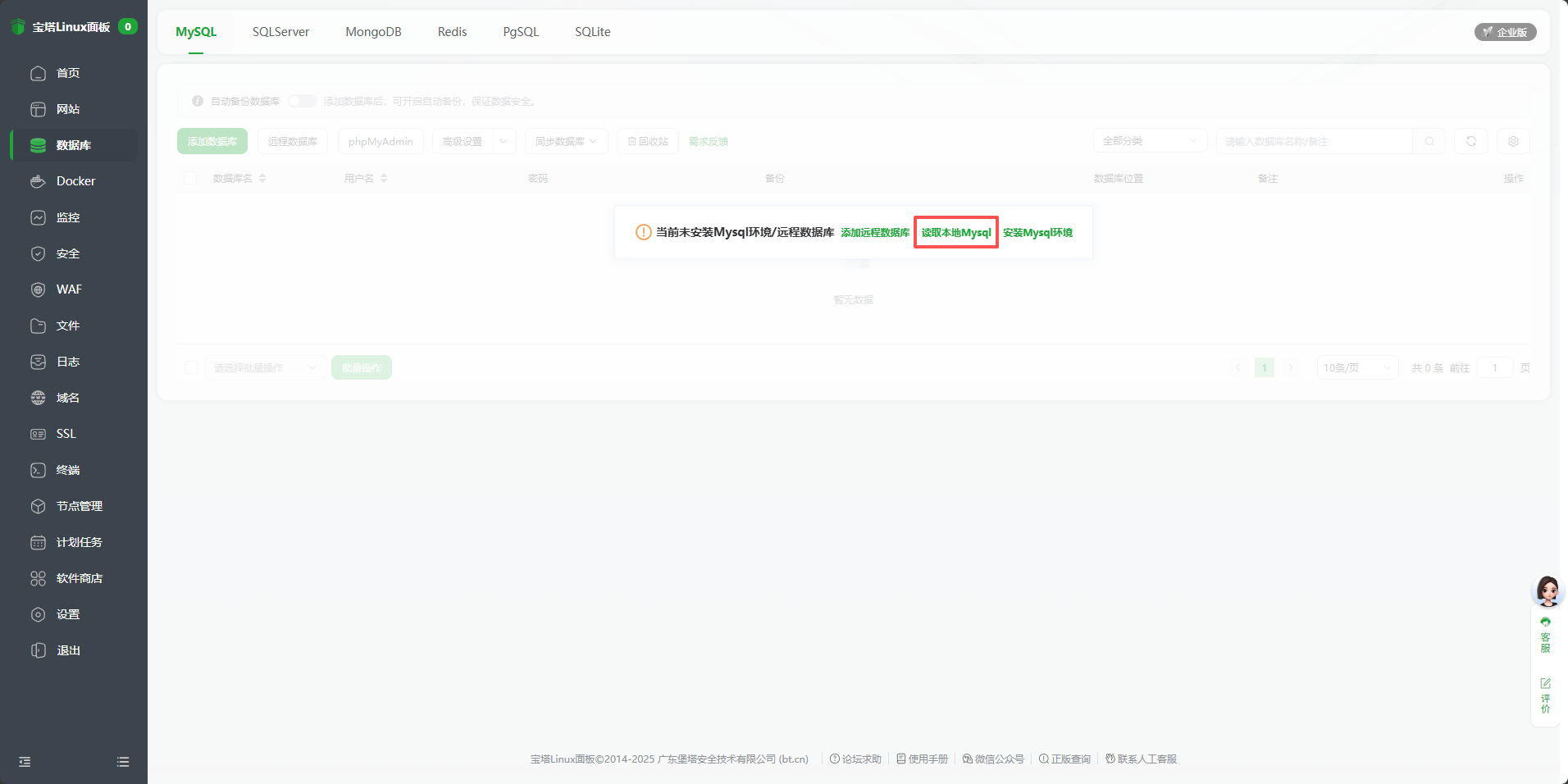Click the refresh icon in database toolbar
1568x784 pixels.
coord(1470,141)
